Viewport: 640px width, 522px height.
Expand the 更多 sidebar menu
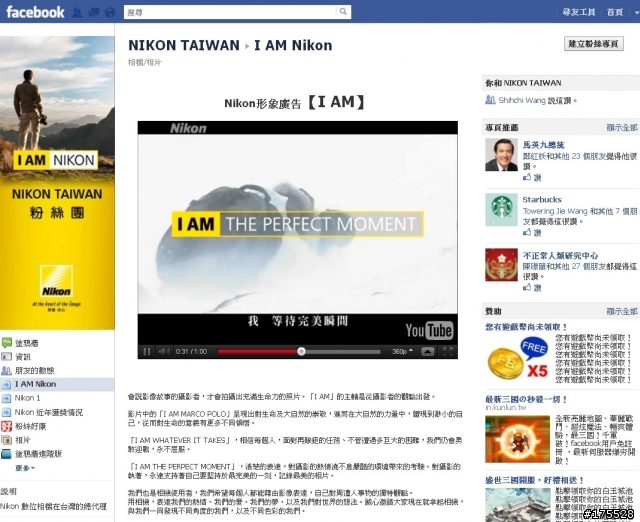click(25, 468)
